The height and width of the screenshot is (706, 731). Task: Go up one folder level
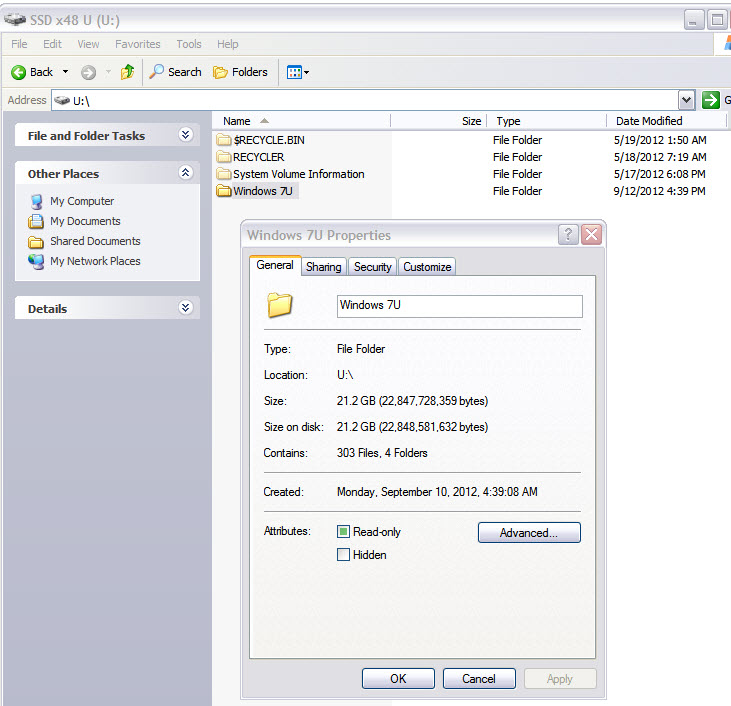[127, 72]
